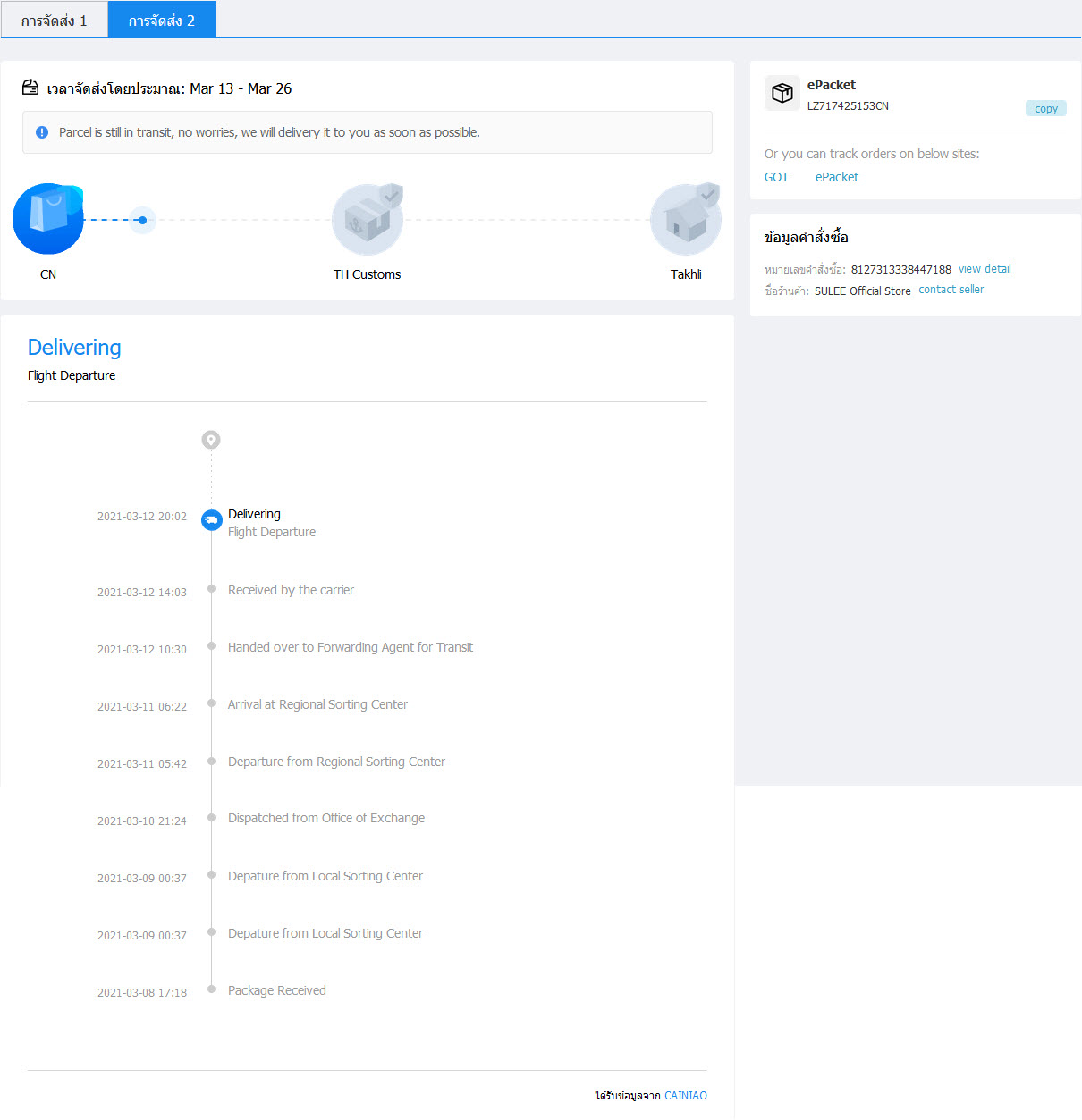Click the order number 8127313338447188
The image size is (1082, 1120).
900,270
